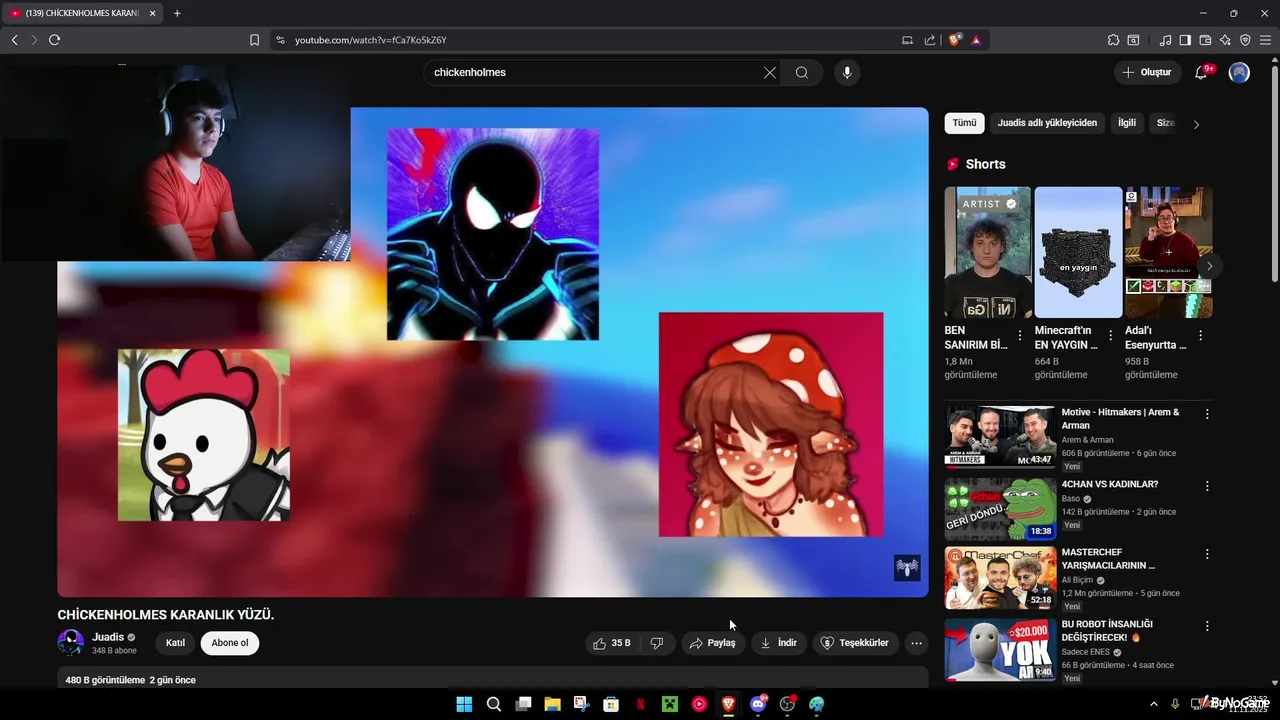Click the Paylaş share button

pyautogui.click(x=712, y=643)
